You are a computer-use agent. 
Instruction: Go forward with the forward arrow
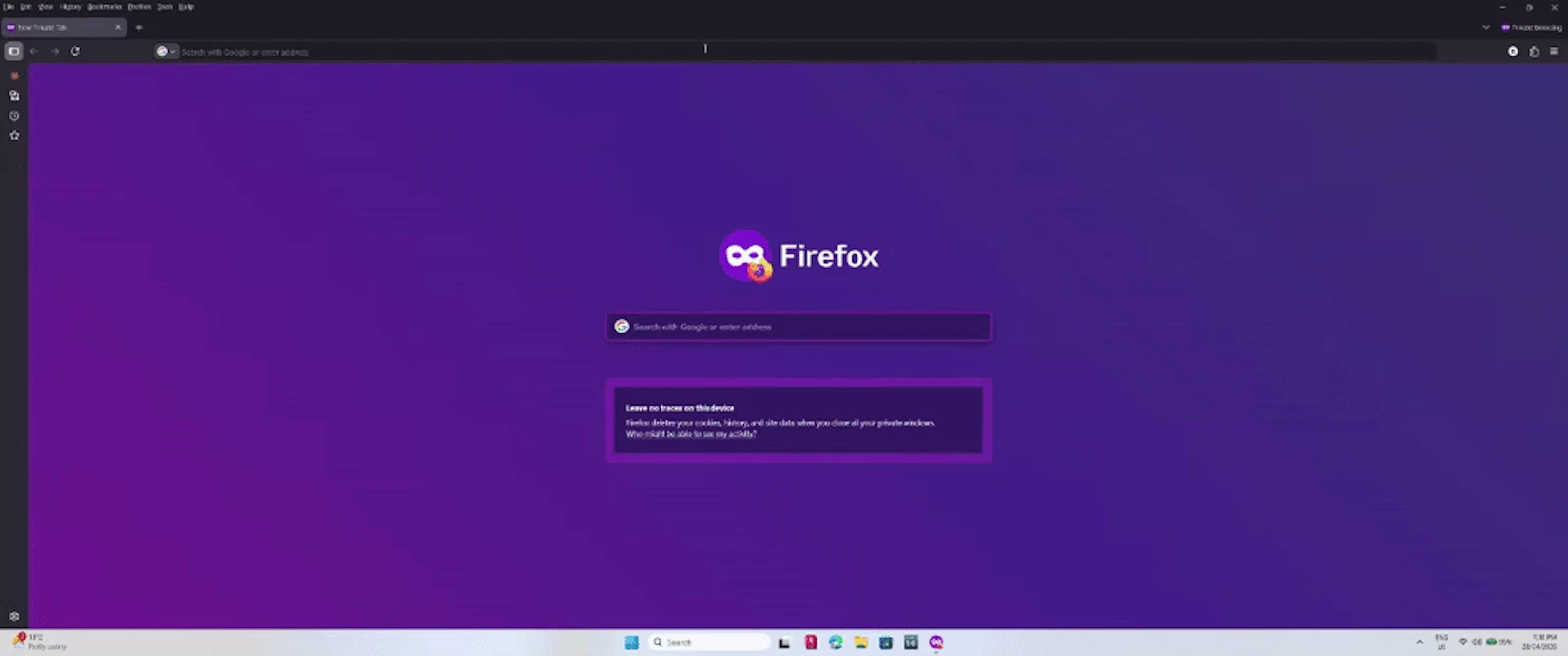[55, 51]
